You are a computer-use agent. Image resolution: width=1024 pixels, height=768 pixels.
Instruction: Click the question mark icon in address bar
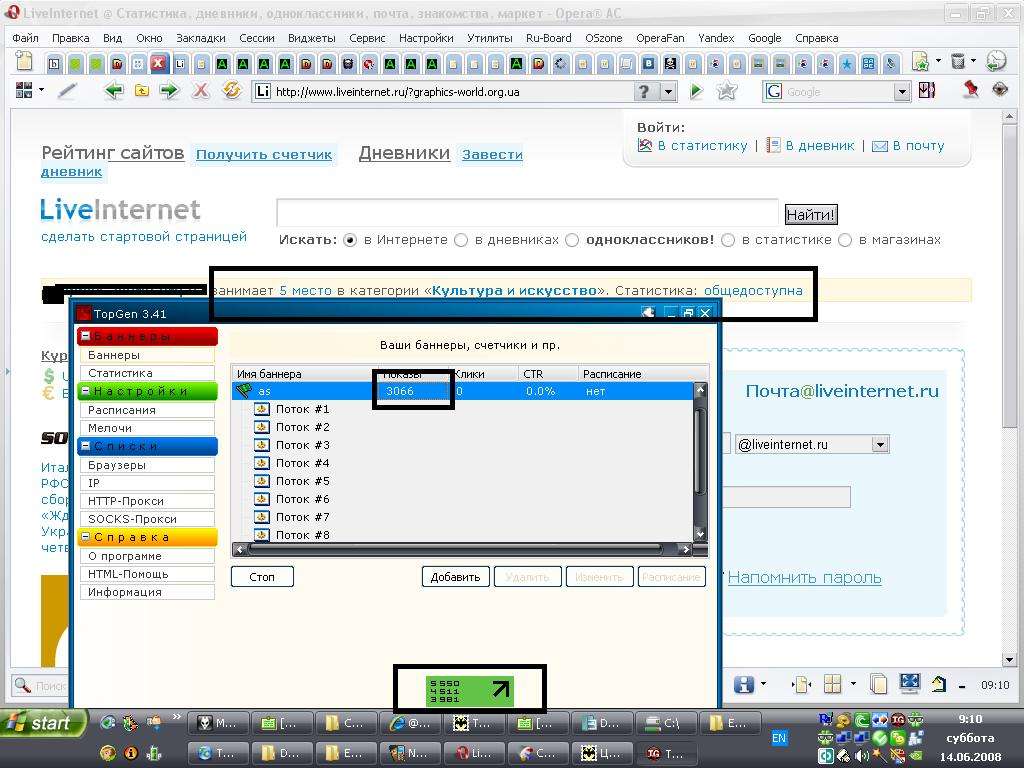(x=645, y=91)
